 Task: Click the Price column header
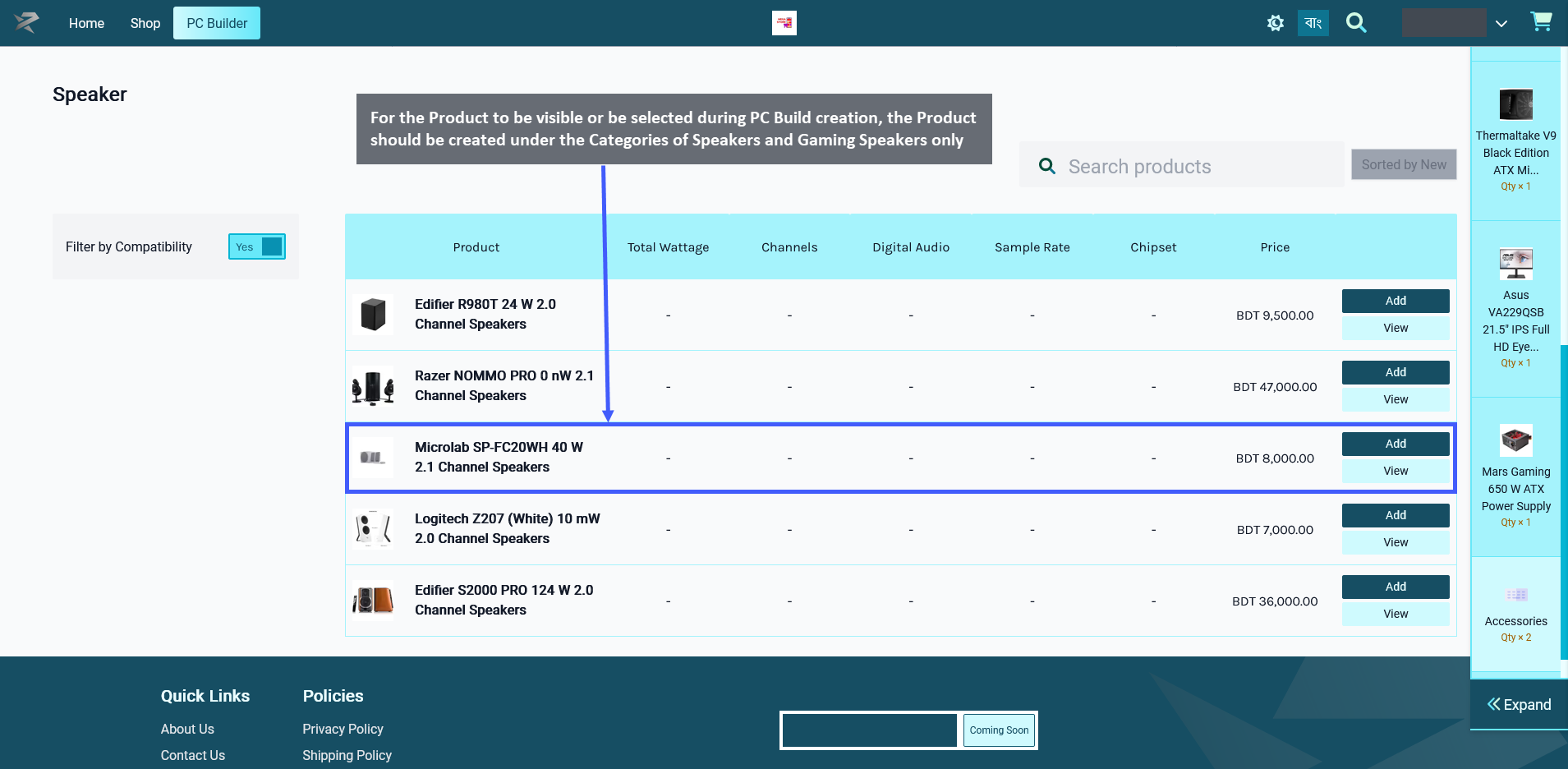click(x=1275, y=247)
